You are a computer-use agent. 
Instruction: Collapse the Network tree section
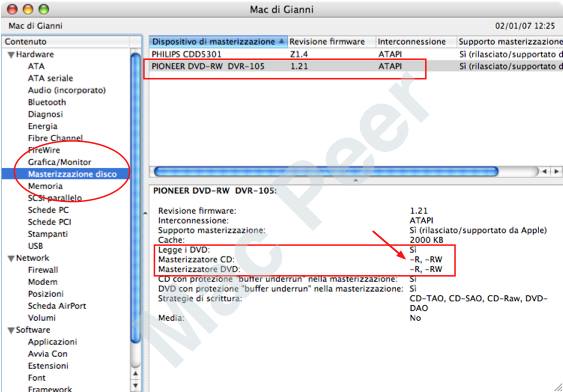11,258
